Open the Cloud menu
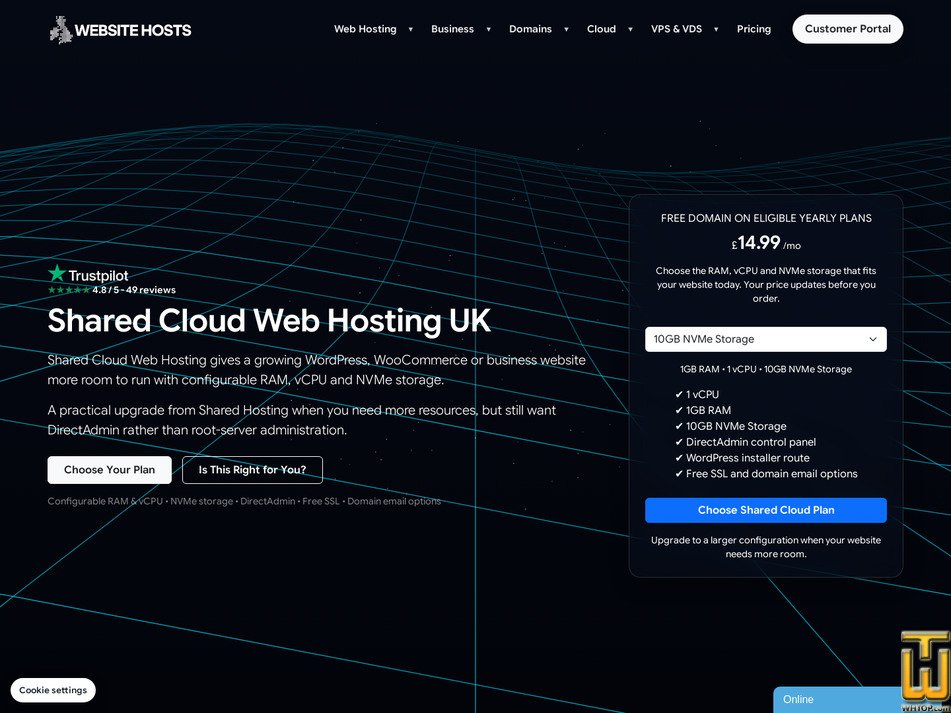 (x=601, y=29)
